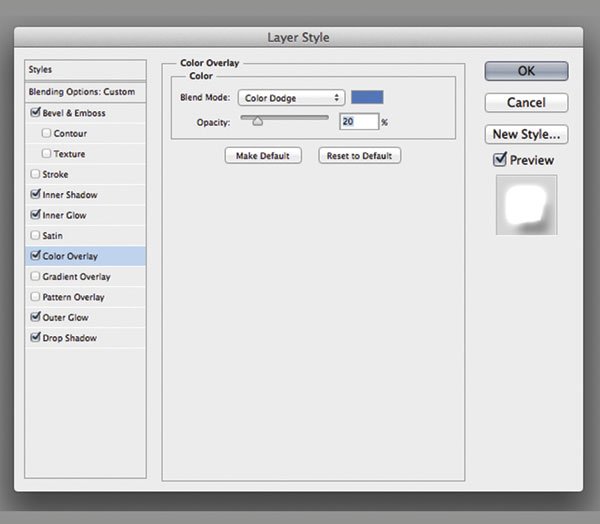Click the Opacity slider handle
Screen dimensions: 600x524
(x=257, y=121)
